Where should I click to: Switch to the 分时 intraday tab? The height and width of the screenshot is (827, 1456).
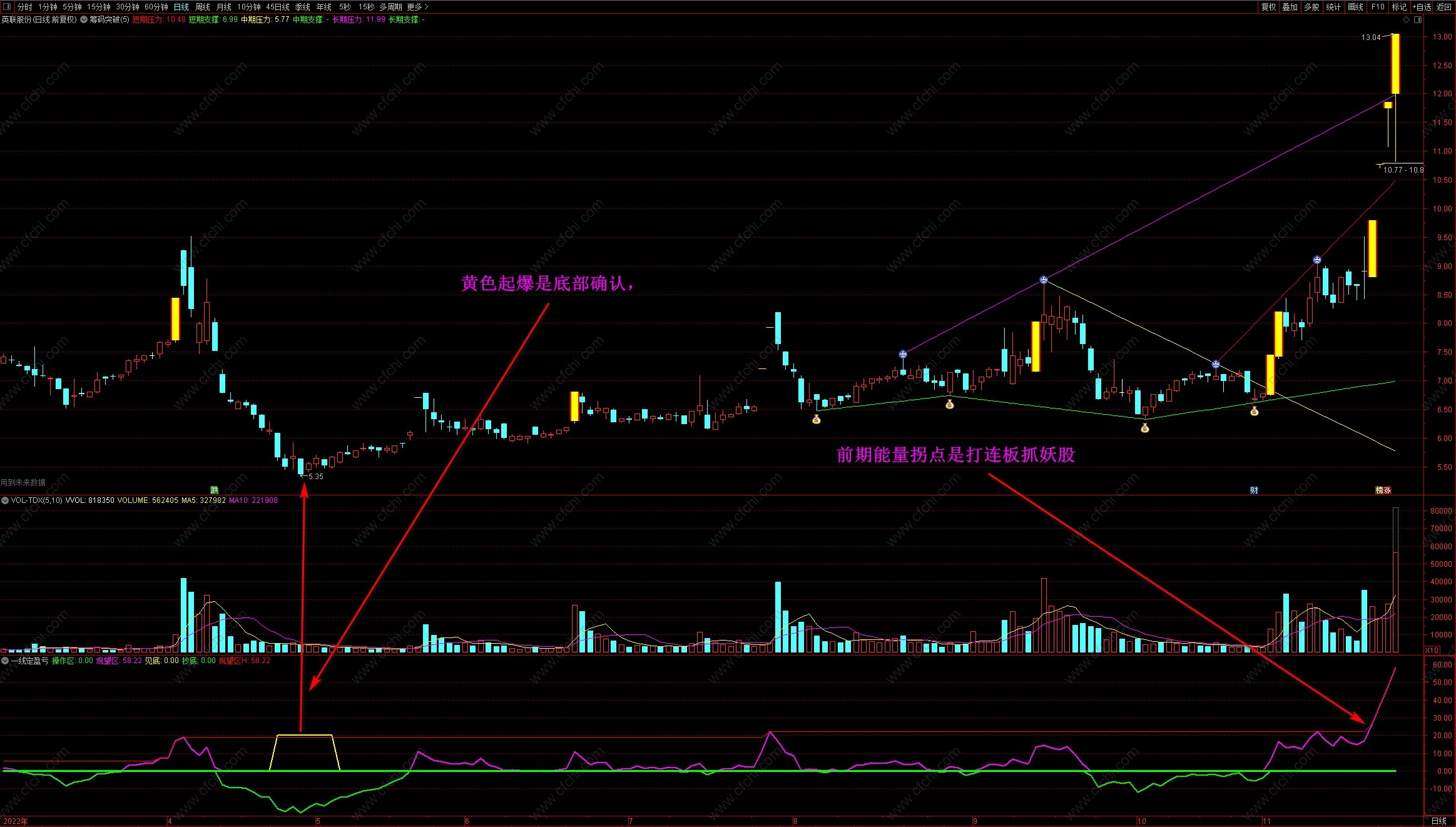24,7
